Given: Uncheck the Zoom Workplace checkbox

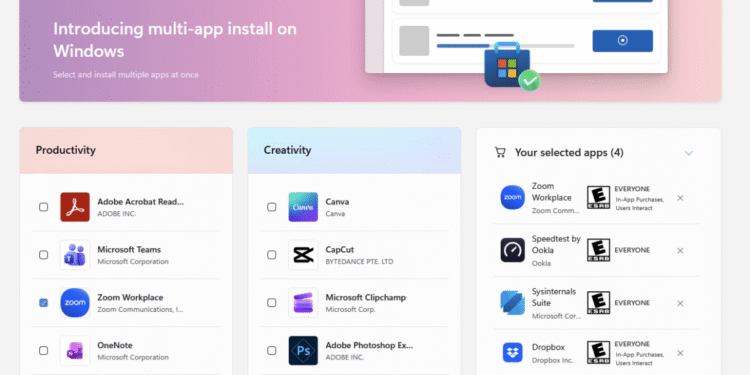Looking at the screenshot, I should pyautogui.click(x=44, y=303).
